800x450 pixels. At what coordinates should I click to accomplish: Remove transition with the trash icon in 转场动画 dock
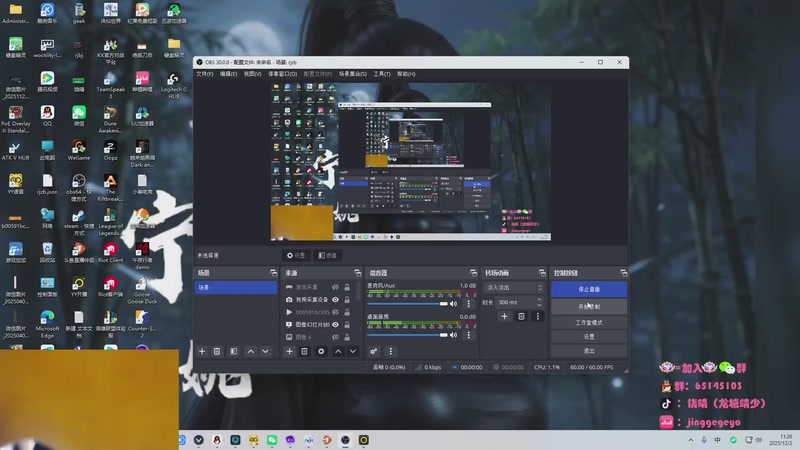point(521,316)
